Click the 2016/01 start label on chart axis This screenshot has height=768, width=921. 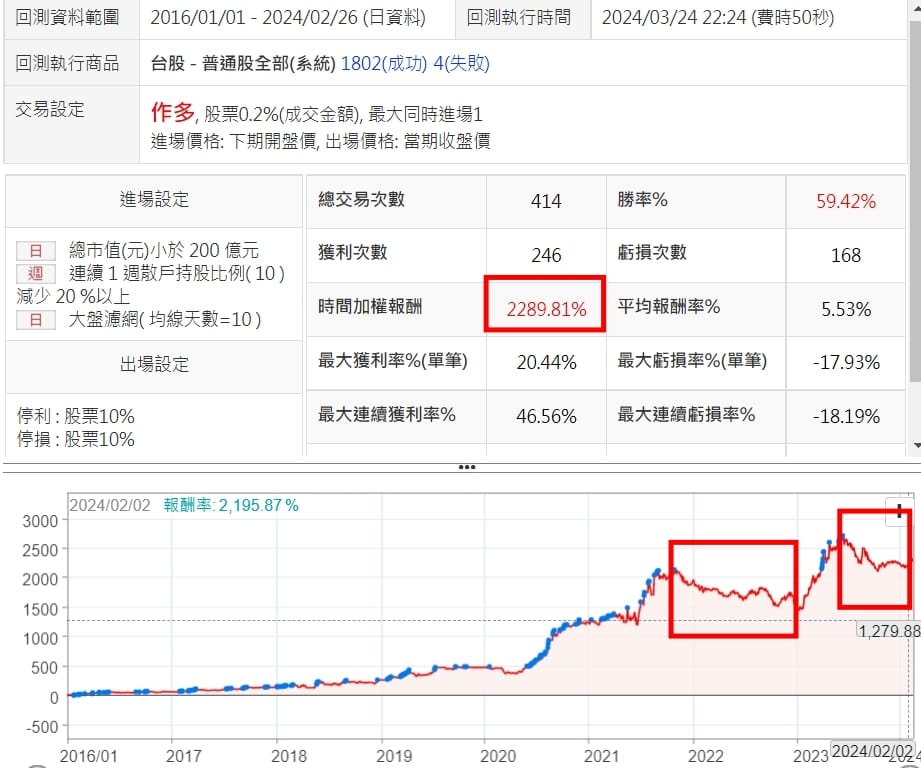click(x=88, y=756)
